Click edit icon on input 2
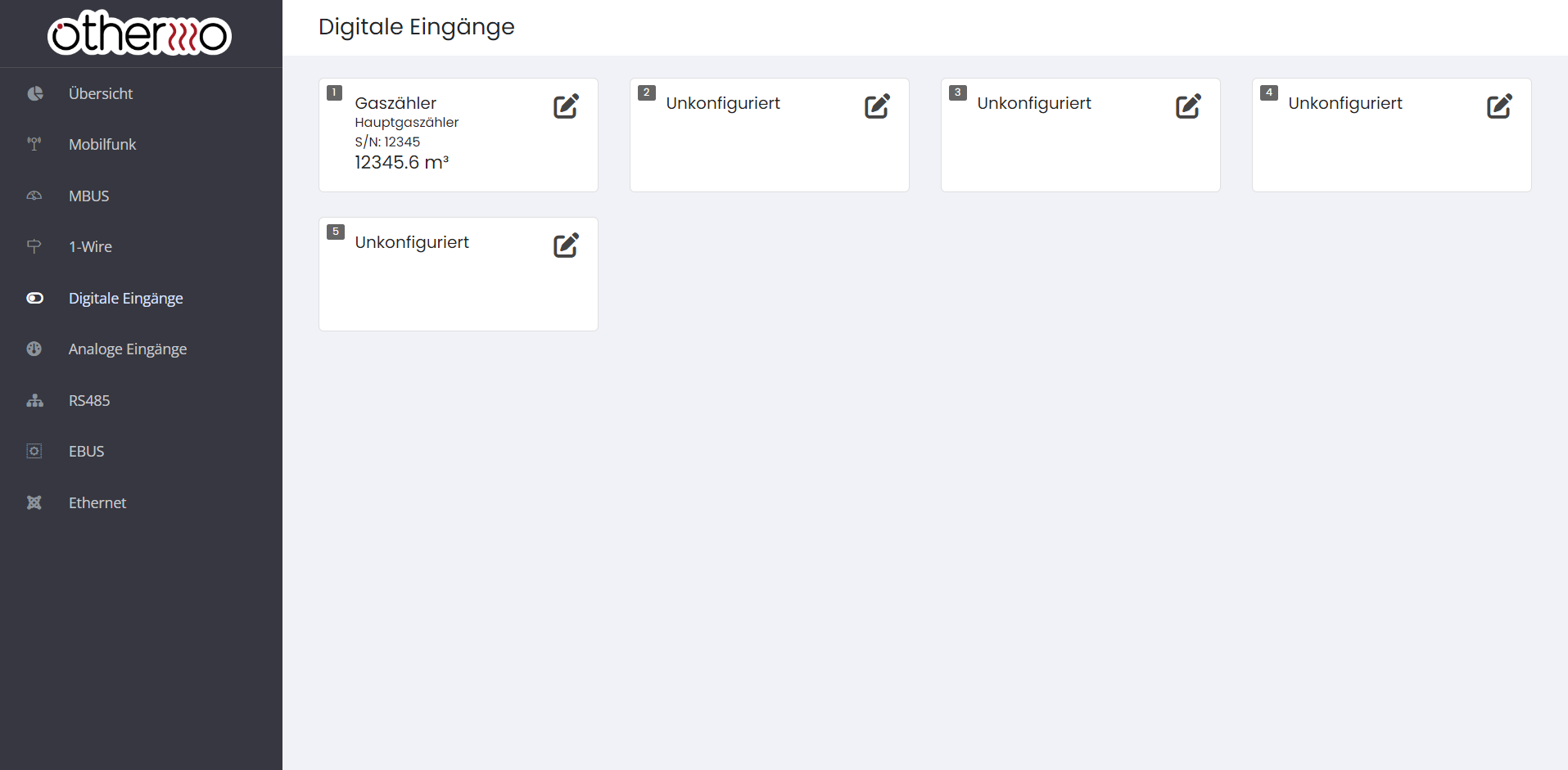The height and width of the screenshot is (770, 1568). click(877, 106)
